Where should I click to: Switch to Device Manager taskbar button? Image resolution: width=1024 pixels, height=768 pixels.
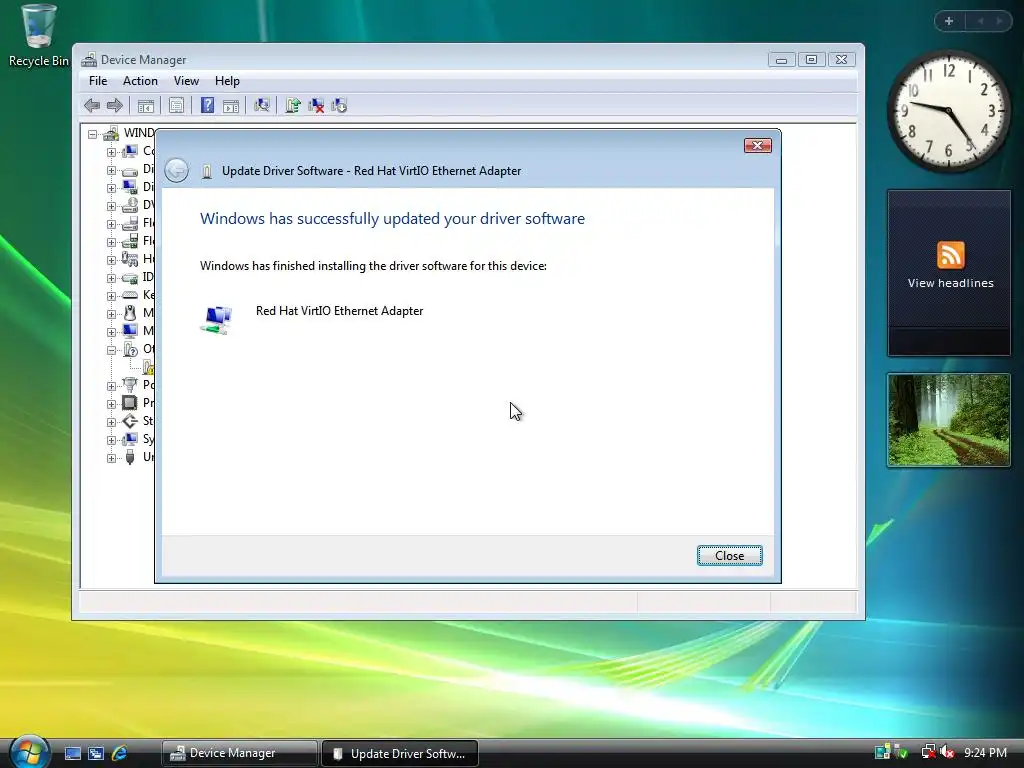pyautogui.click(x=239, y=753)
